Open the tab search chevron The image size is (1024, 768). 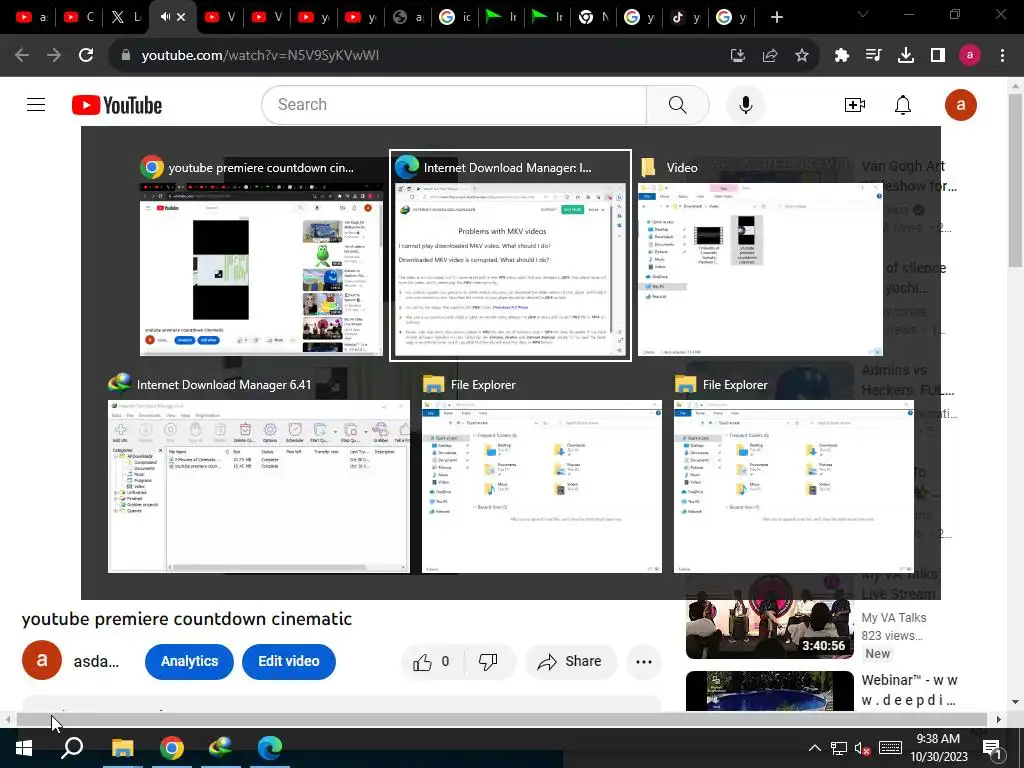[x=863, y=14]
